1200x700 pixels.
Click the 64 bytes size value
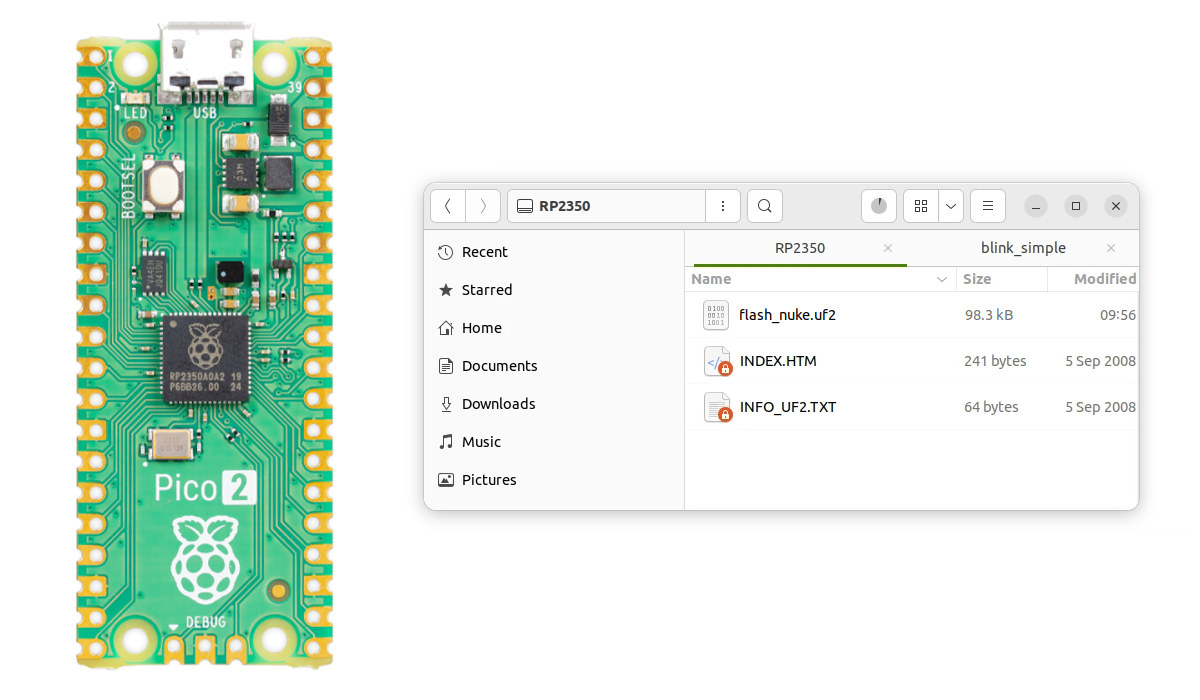pos(991,407)
